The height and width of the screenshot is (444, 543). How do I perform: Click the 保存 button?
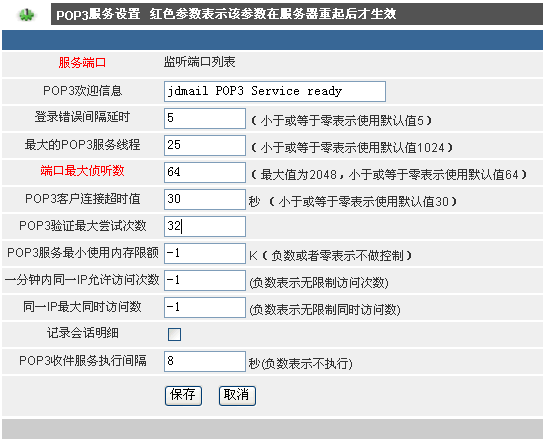coord(183,396)
